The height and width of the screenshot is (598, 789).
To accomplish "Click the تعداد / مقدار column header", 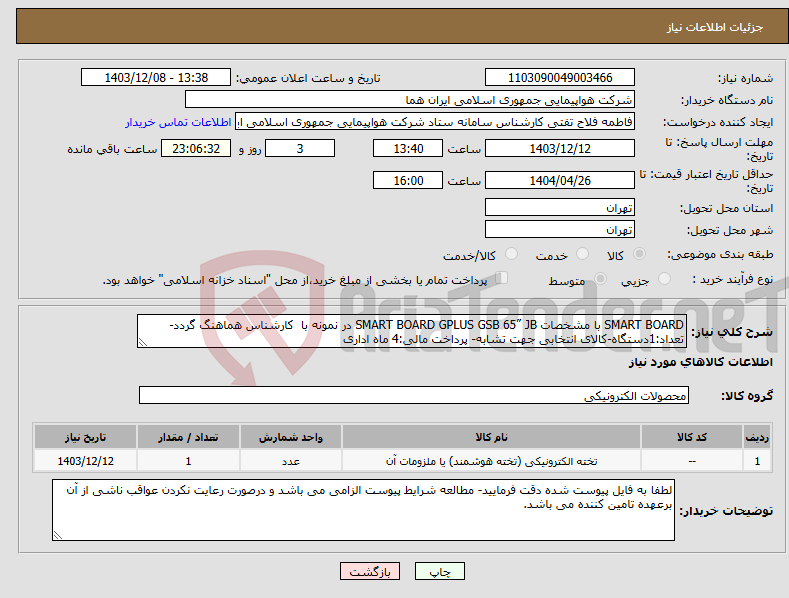I will tap(188, 437).
